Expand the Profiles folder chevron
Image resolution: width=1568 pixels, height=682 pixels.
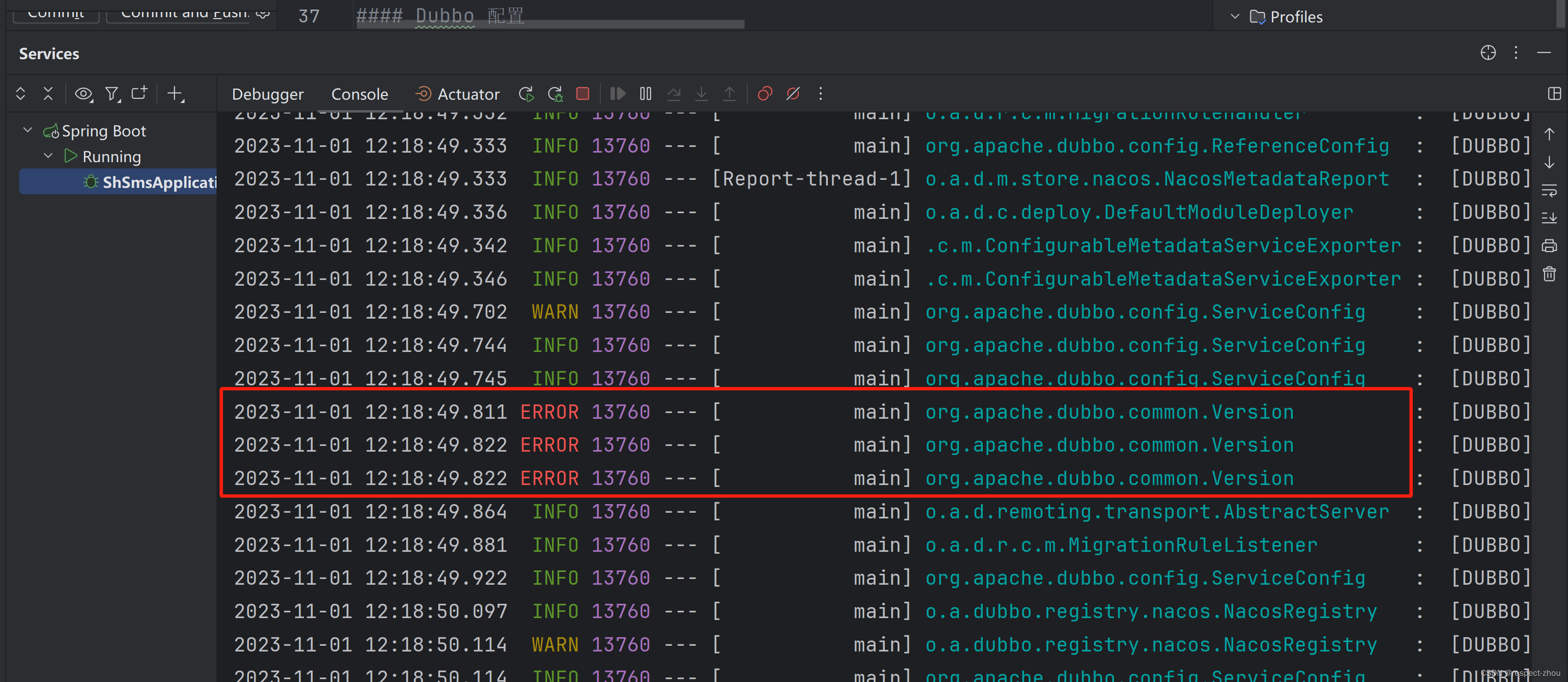click(1235, 16)
